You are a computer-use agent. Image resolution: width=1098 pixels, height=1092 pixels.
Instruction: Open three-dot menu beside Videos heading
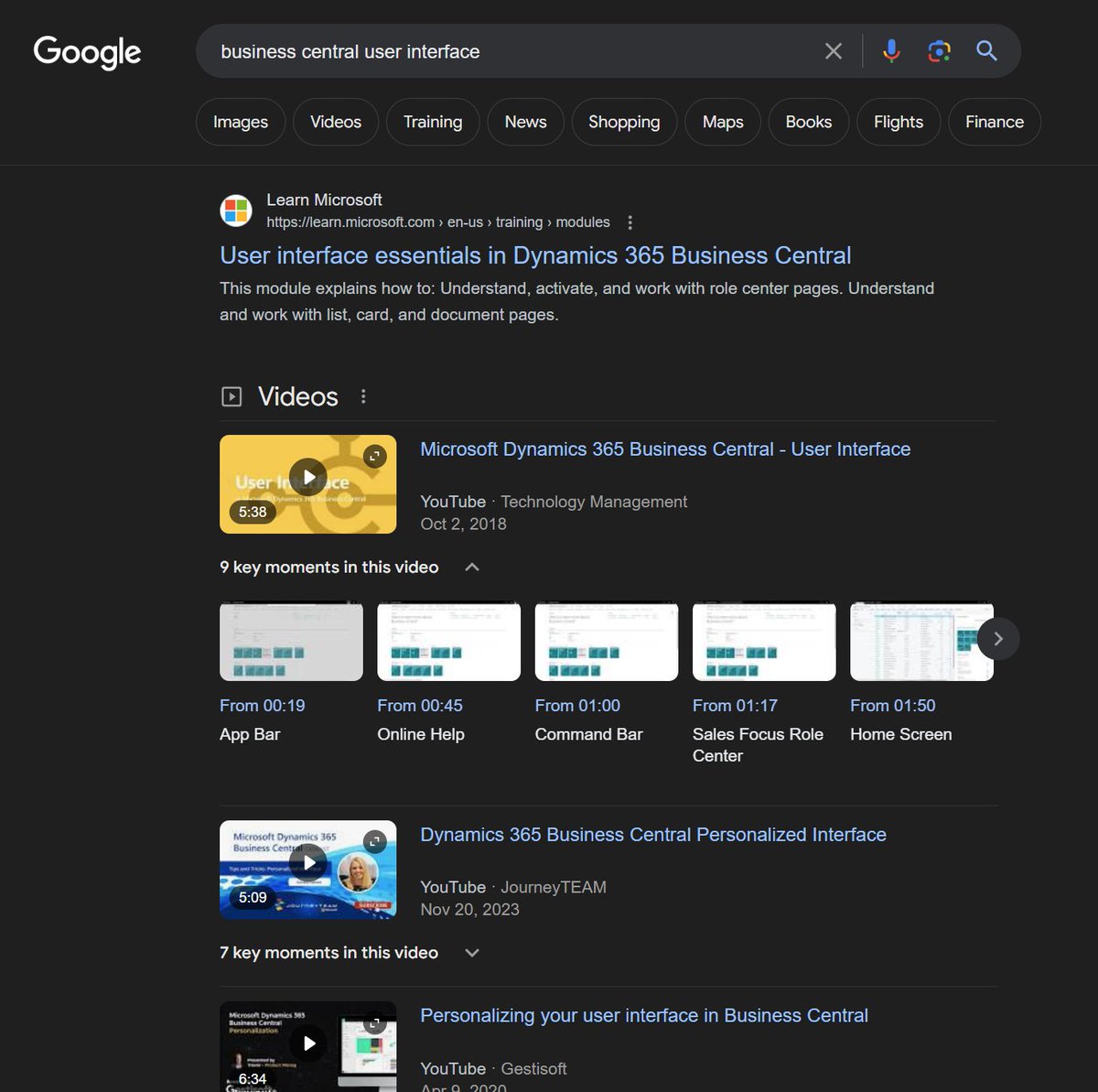(363, 396)
